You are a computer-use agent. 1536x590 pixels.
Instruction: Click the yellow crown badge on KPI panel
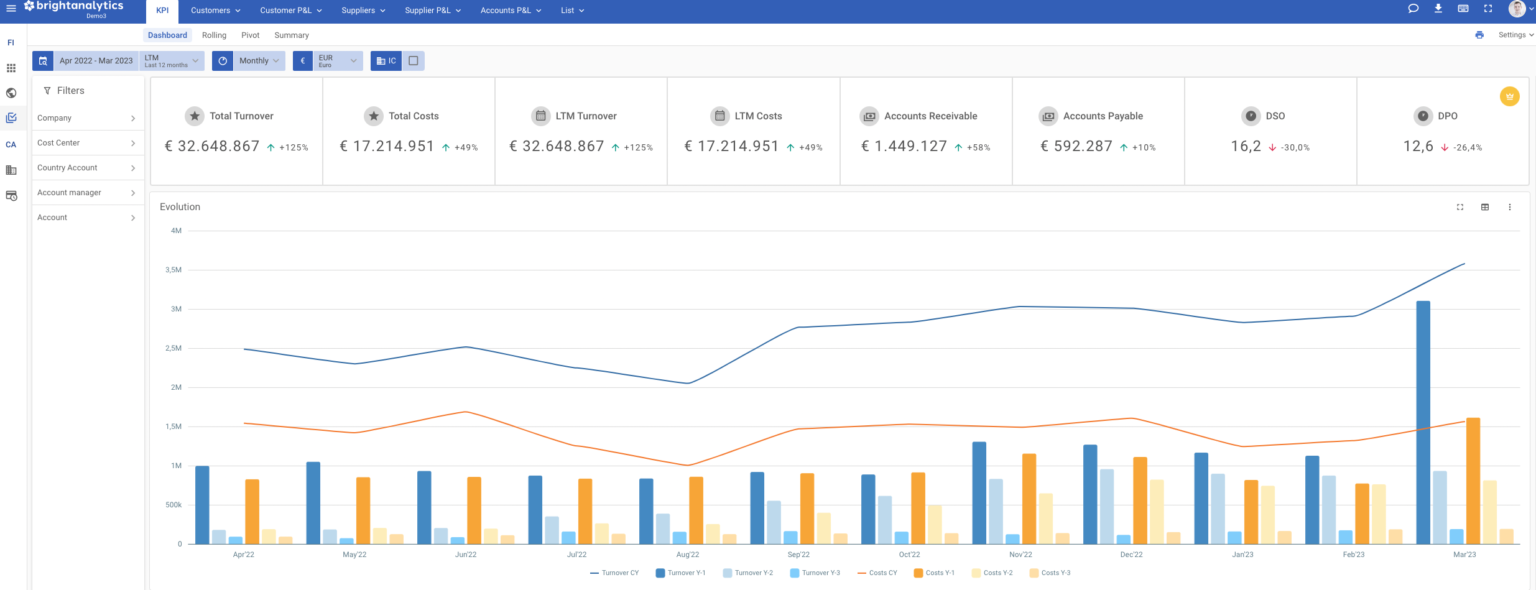[1510, 96]
